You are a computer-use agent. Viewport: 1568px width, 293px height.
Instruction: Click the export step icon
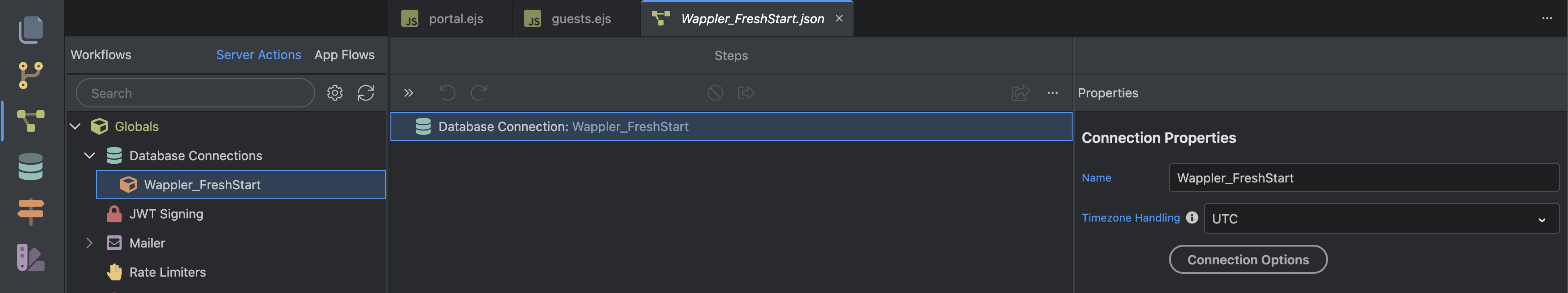(x=746, y=93)
